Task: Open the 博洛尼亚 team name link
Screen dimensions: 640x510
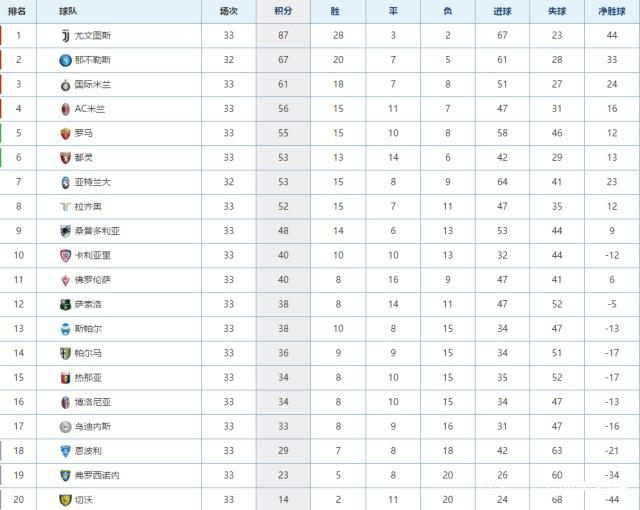Action: (93, 402)
